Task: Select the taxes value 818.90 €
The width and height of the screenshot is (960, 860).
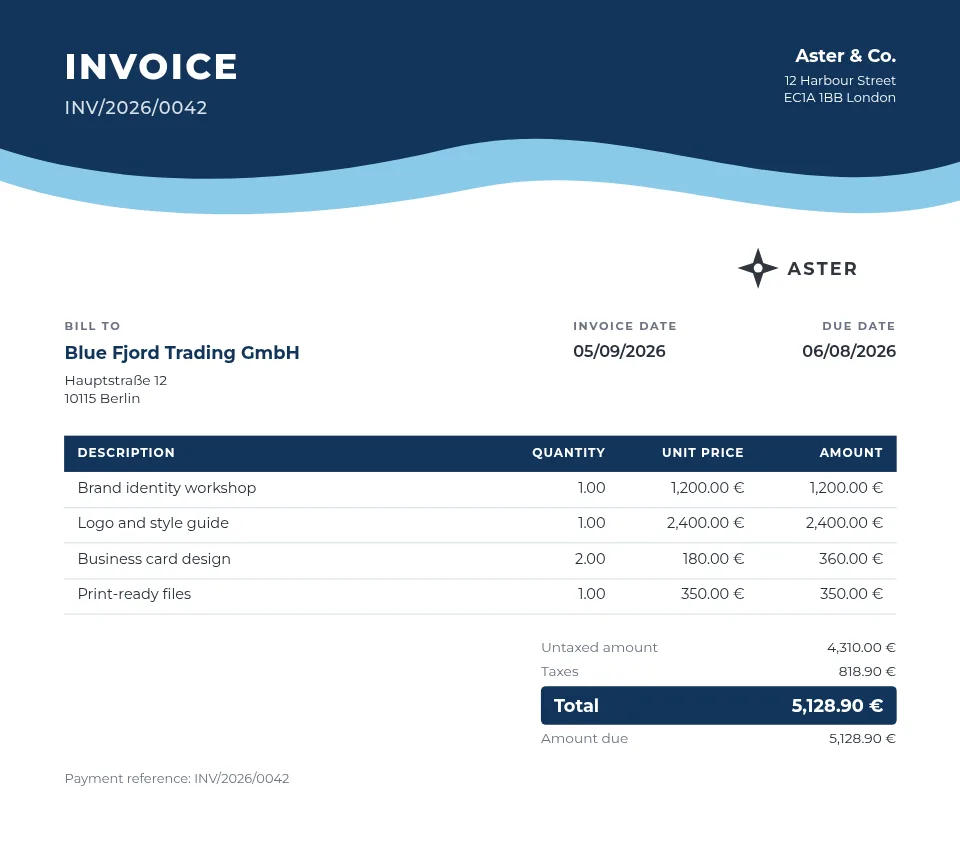Action: pyautogui.click(x=867, y=671)
